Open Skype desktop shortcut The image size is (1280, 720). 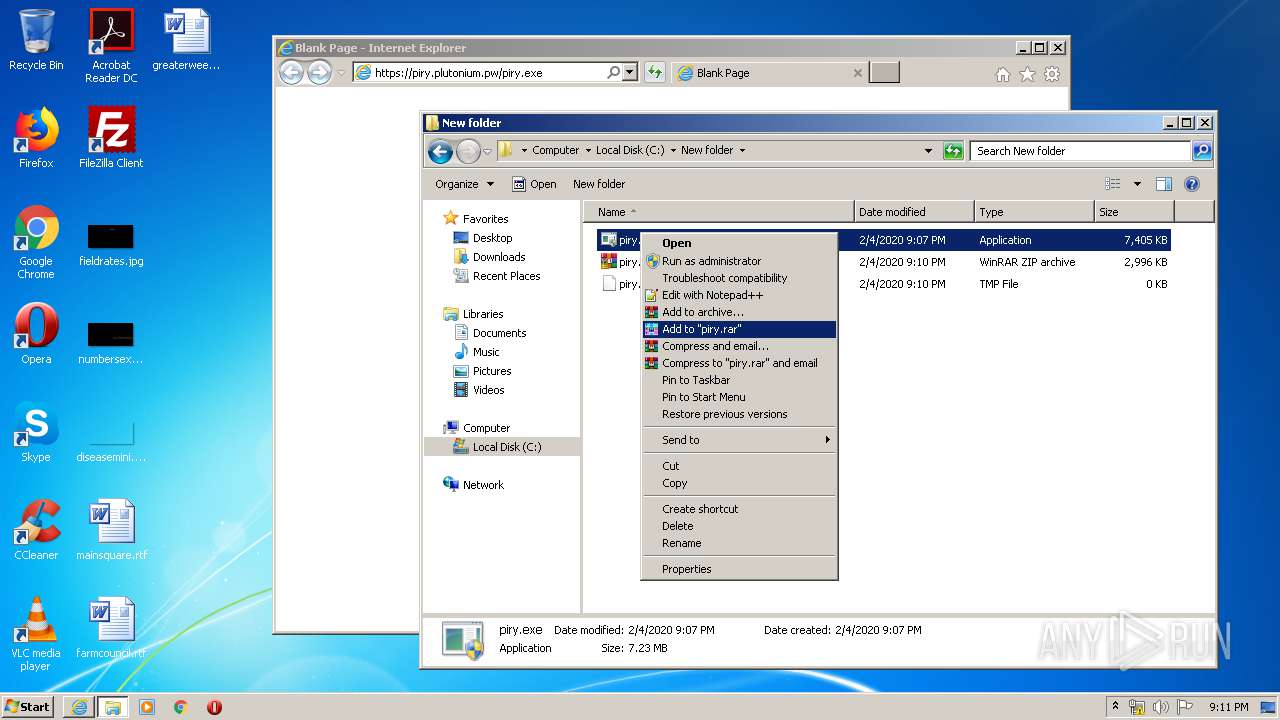click(x=36, y=432)
